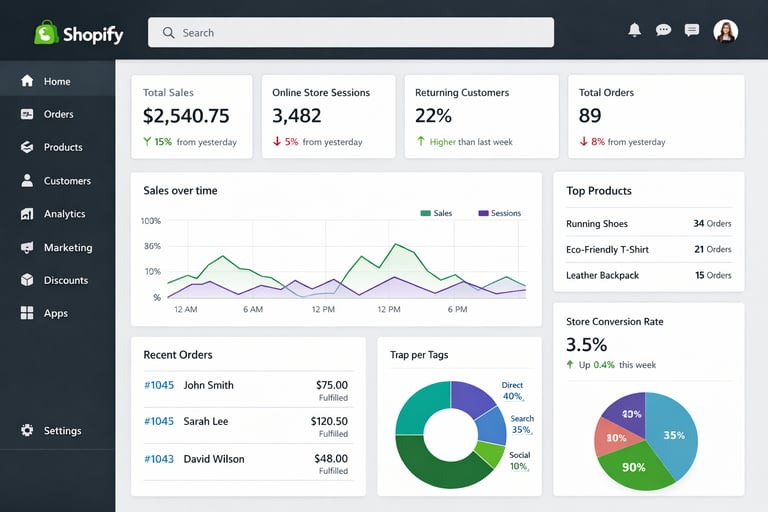
Task: Click the $120.50 order amount
Action: click(329, 421)
